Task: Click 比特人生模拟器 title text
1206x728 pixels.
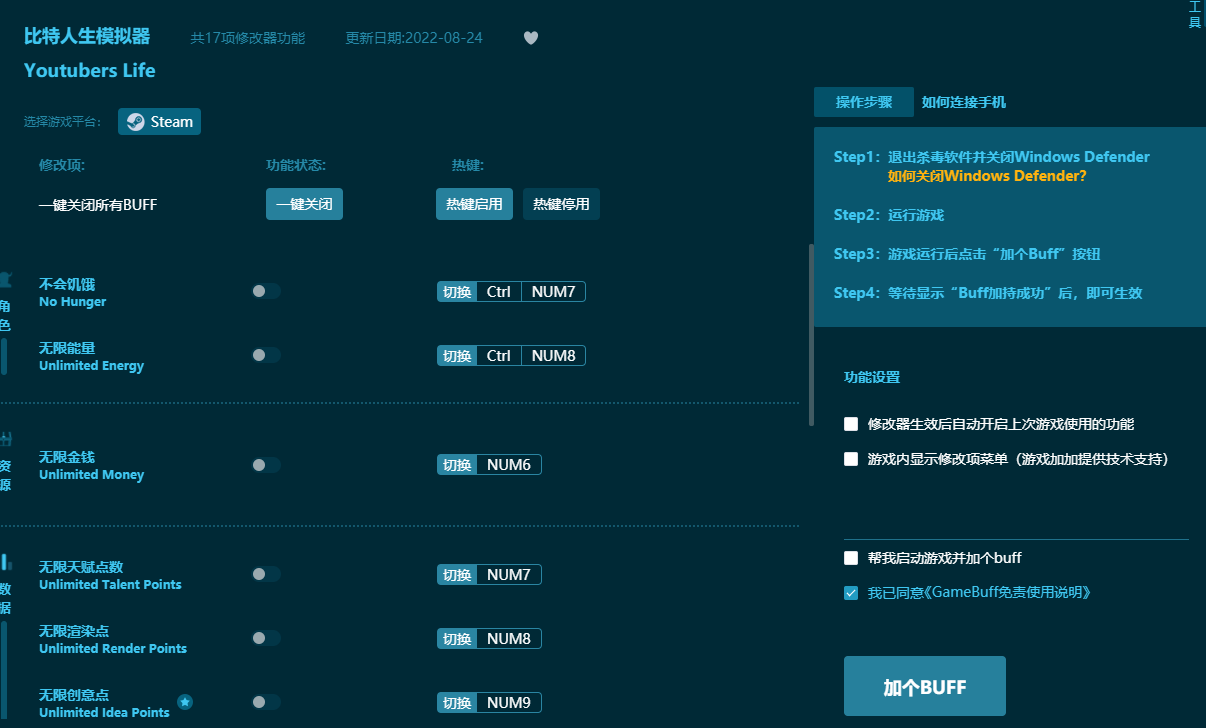Action: [x=87, y=37]
